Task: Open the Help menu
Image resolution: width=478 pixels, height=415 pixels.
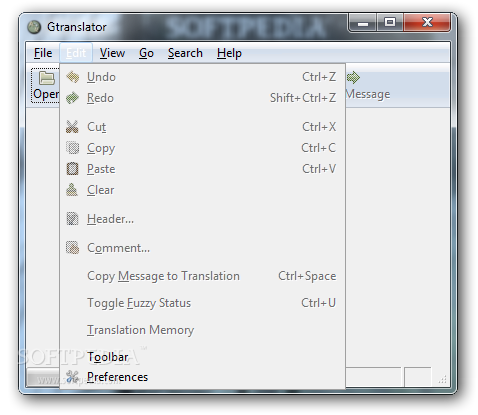Action: (229, 53)
